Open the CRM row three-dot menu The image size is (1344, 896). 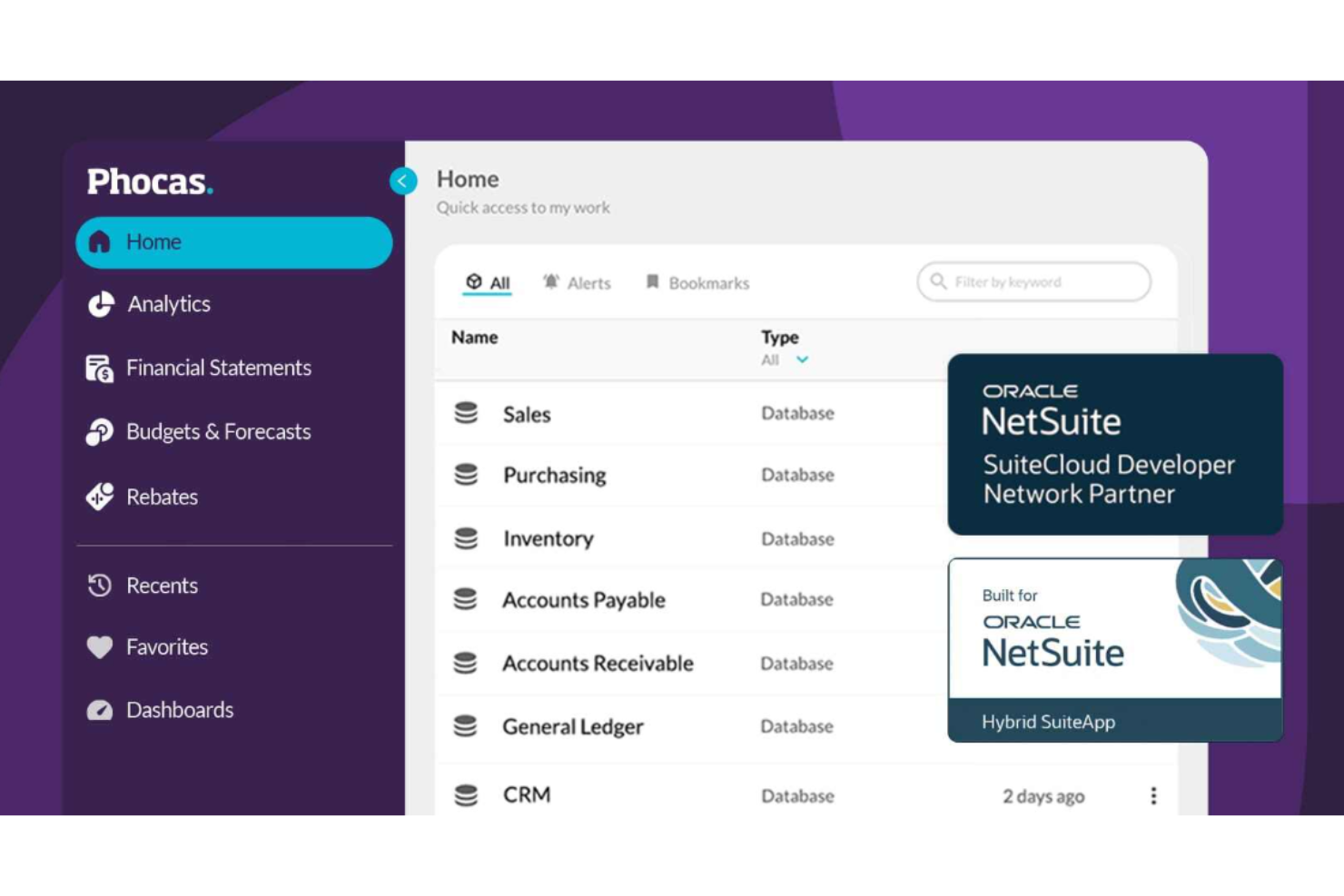(1153, 796)
